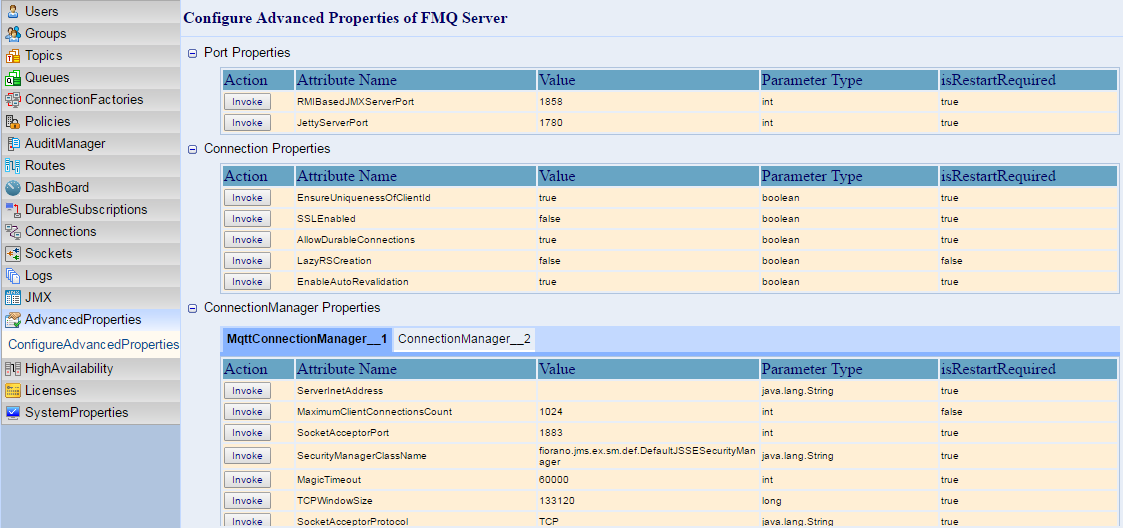
Task: Click the 'long' parameter type cell
Action: [x=849, y=500]
